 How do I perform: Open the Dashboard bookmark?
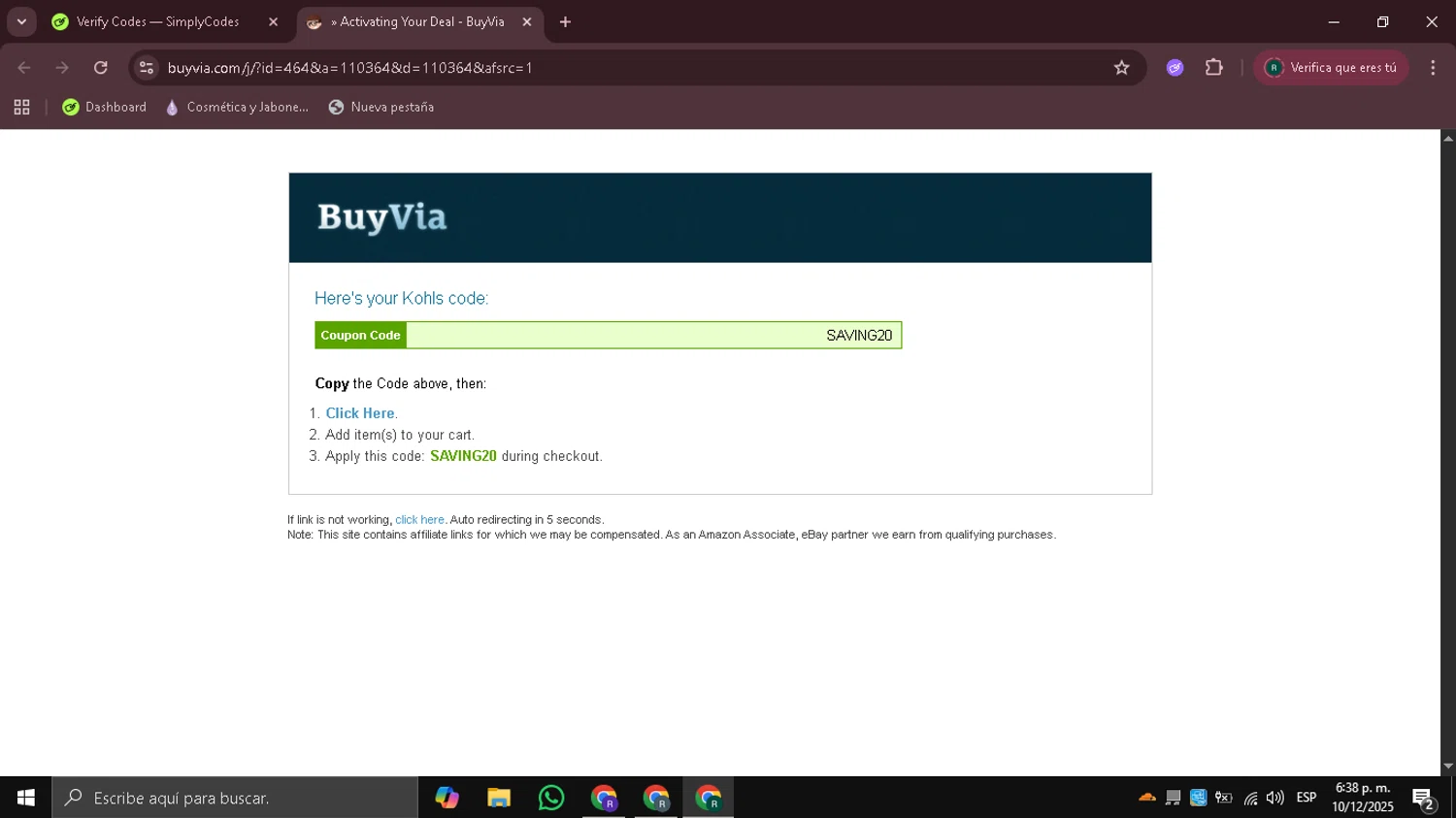click(105, 108)
